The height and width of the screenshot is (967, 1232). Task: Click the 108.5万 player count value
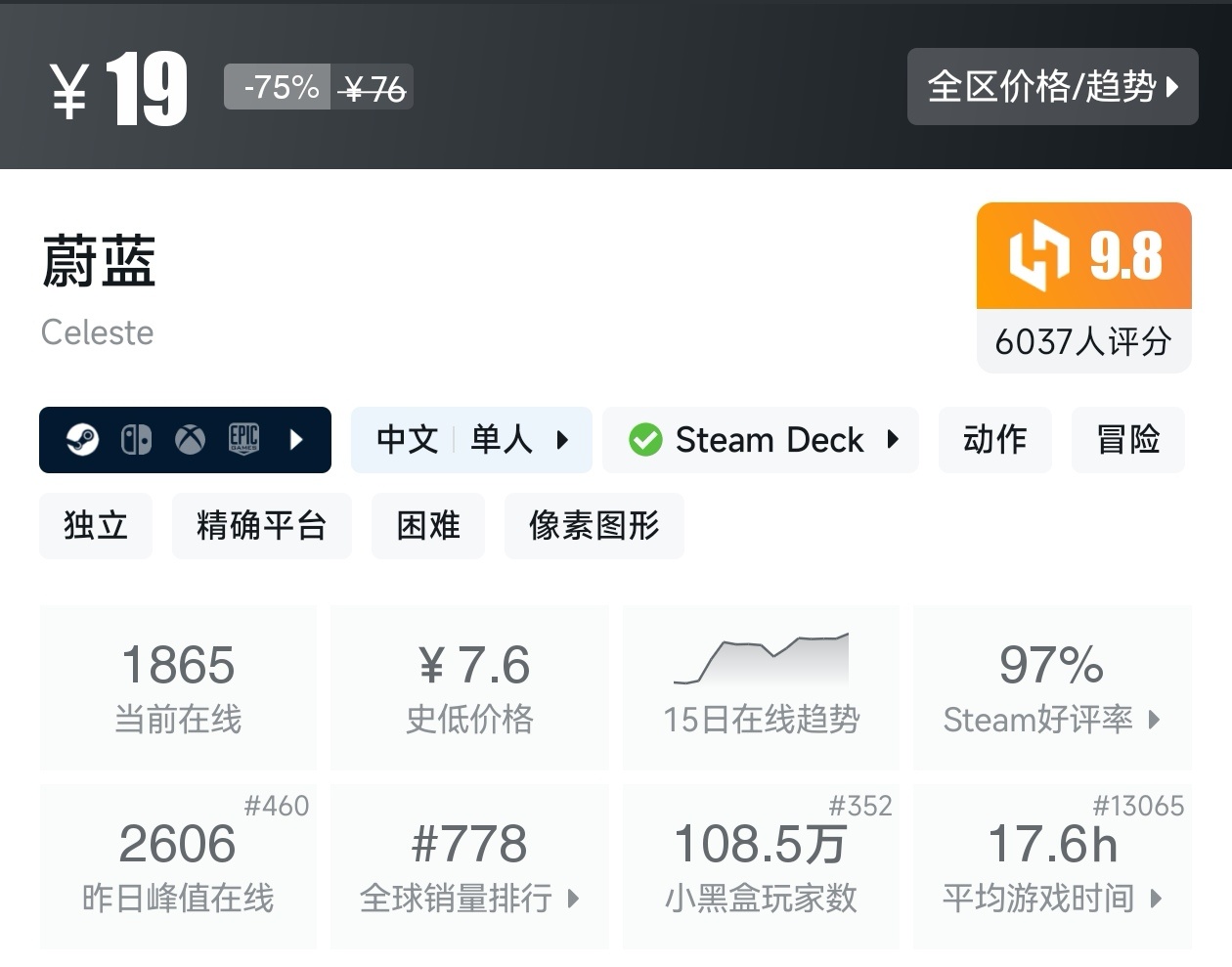(x=761, y=844)
